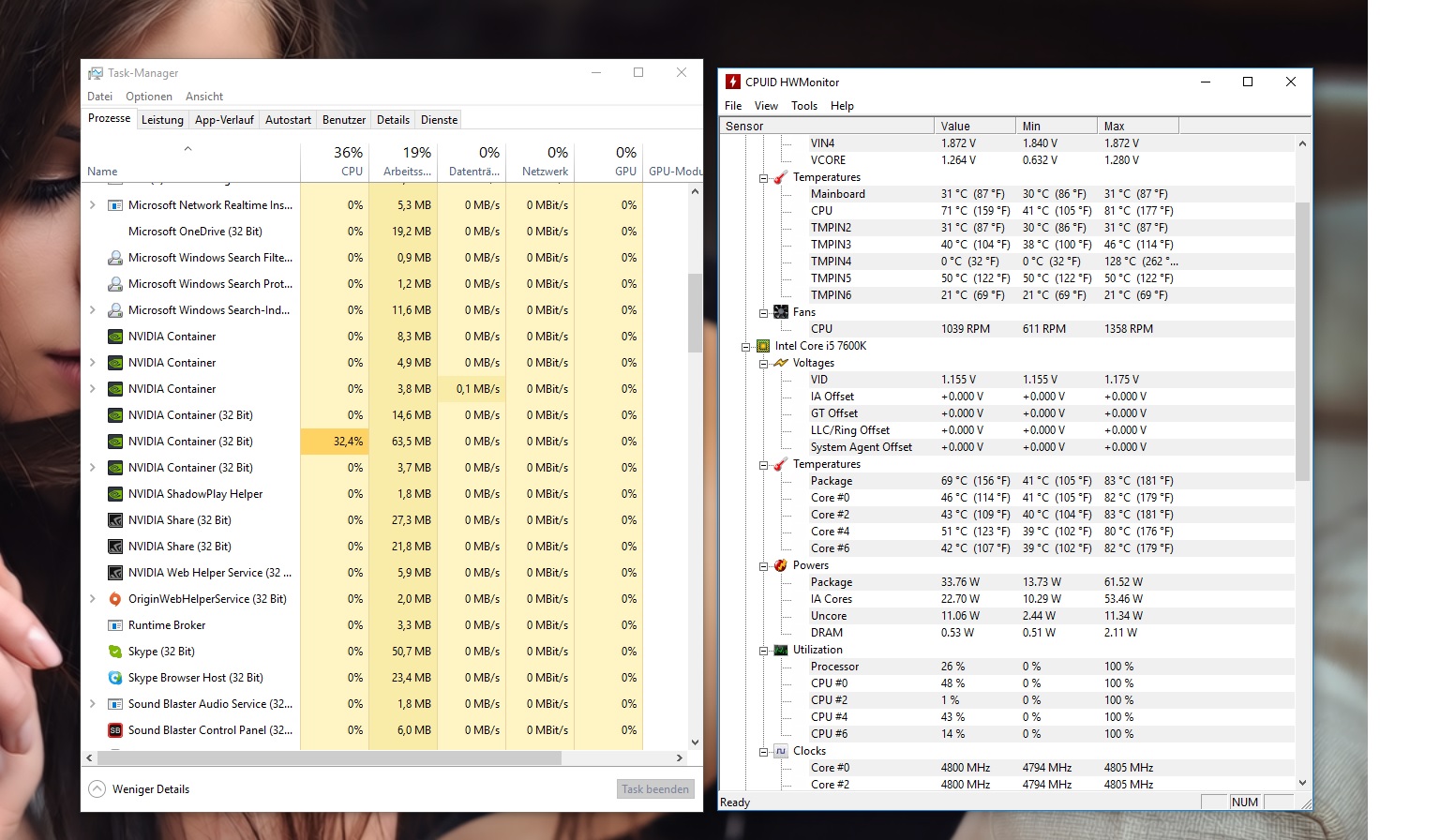Switch to the Autostart tab
This screenshot has height=840, width=1440.
point(288,120)
